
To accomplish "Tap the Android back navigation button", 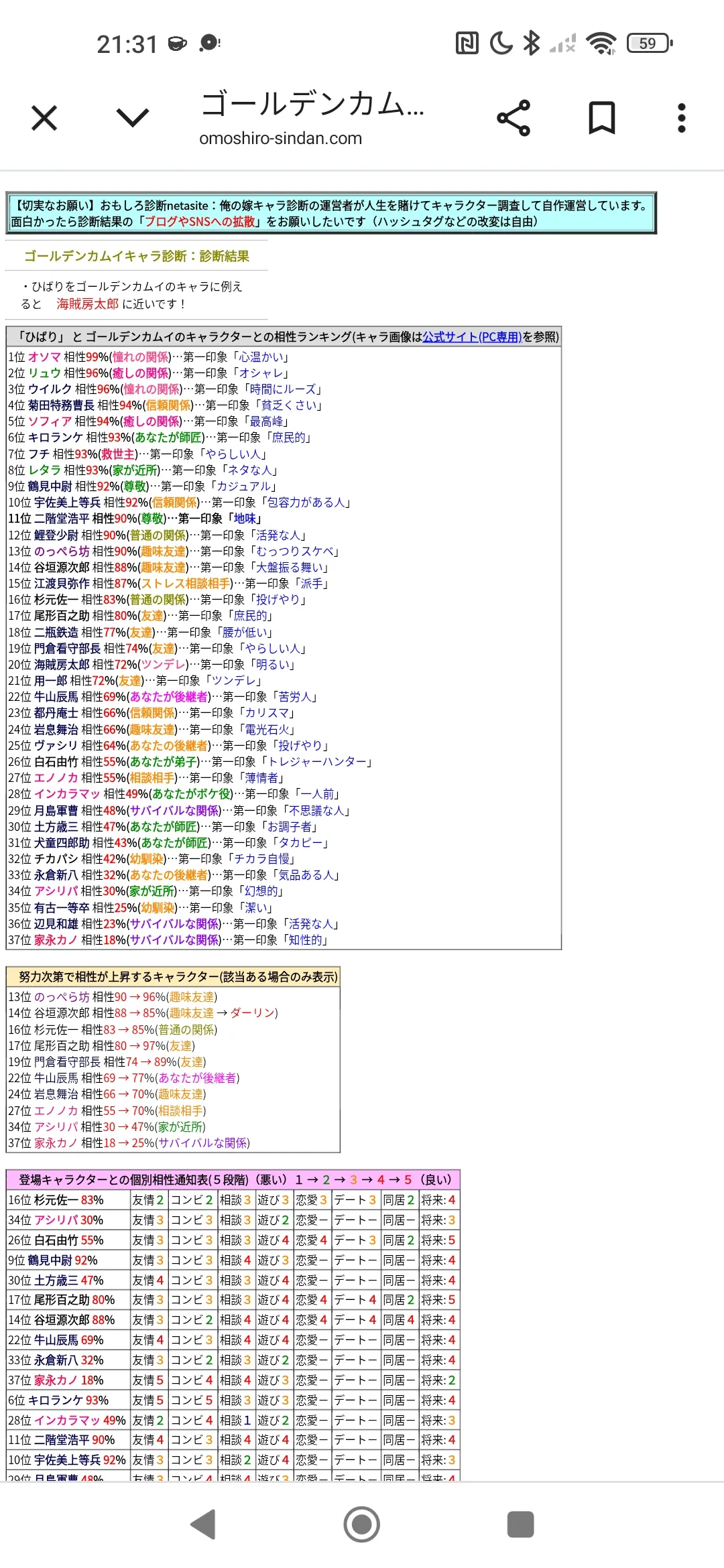I will tap(204, 1524).
